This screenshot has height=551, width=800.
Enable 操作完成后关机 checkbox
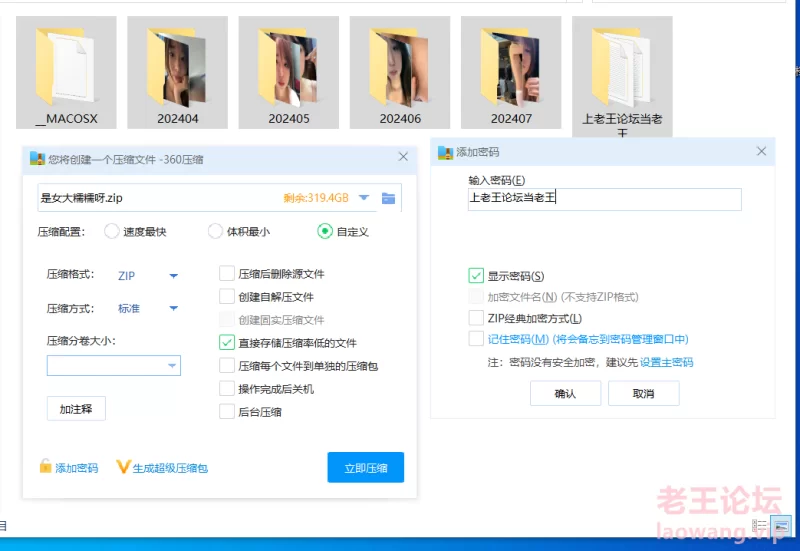tap(227, 388)
